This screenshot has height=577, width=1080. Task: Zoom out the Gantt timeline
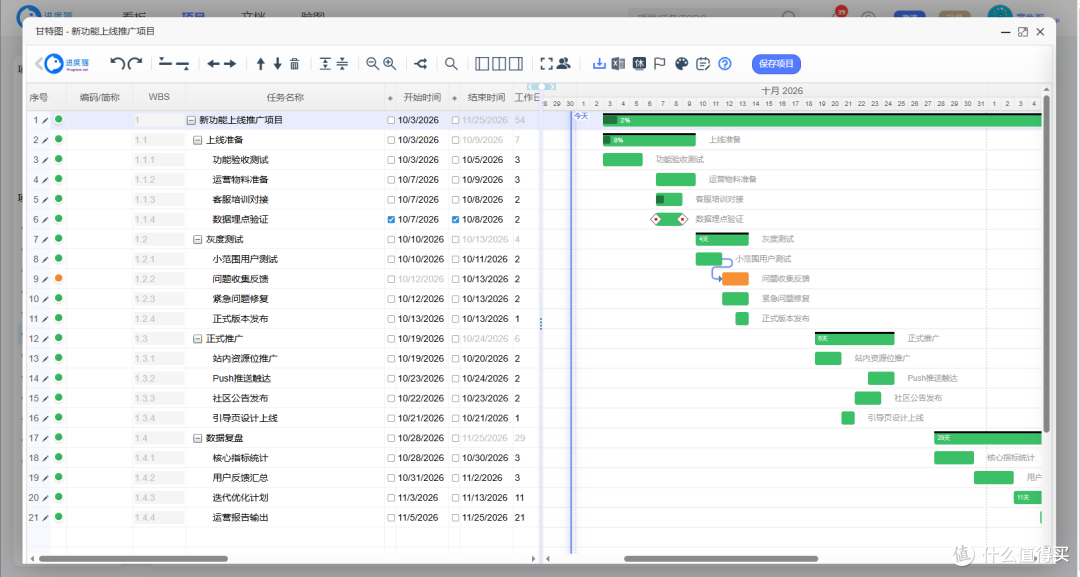tap(373, 64)
